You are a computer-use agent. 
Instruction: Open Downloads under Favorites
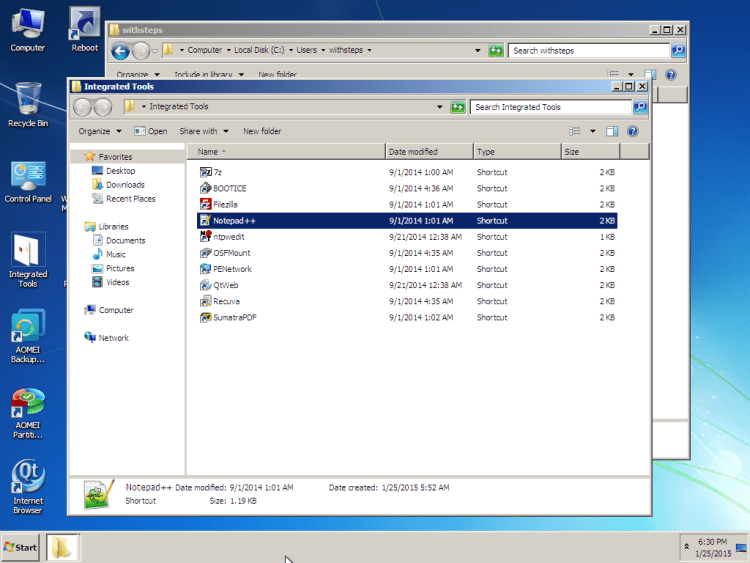(x=125, y=185)
